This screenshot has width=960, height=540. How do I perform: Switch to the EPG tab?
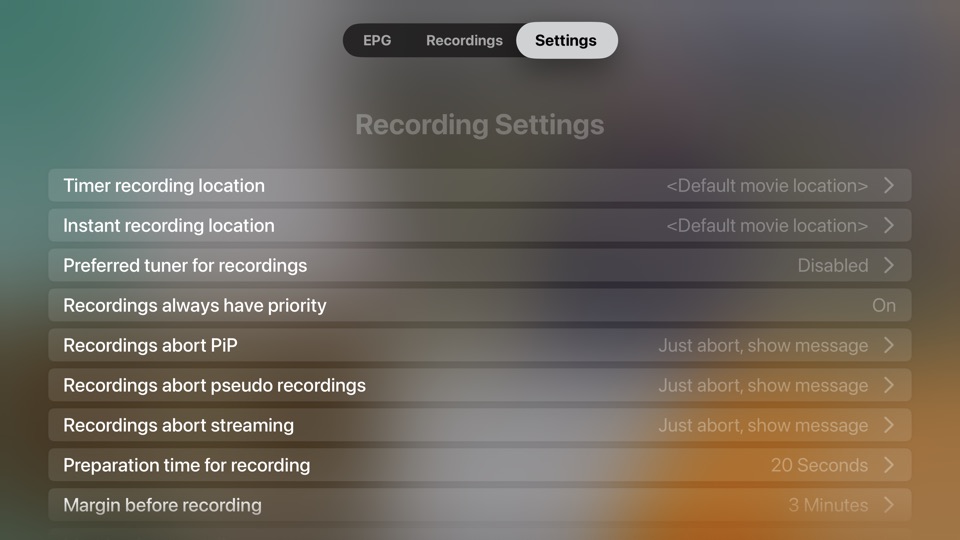coord(377,40)
